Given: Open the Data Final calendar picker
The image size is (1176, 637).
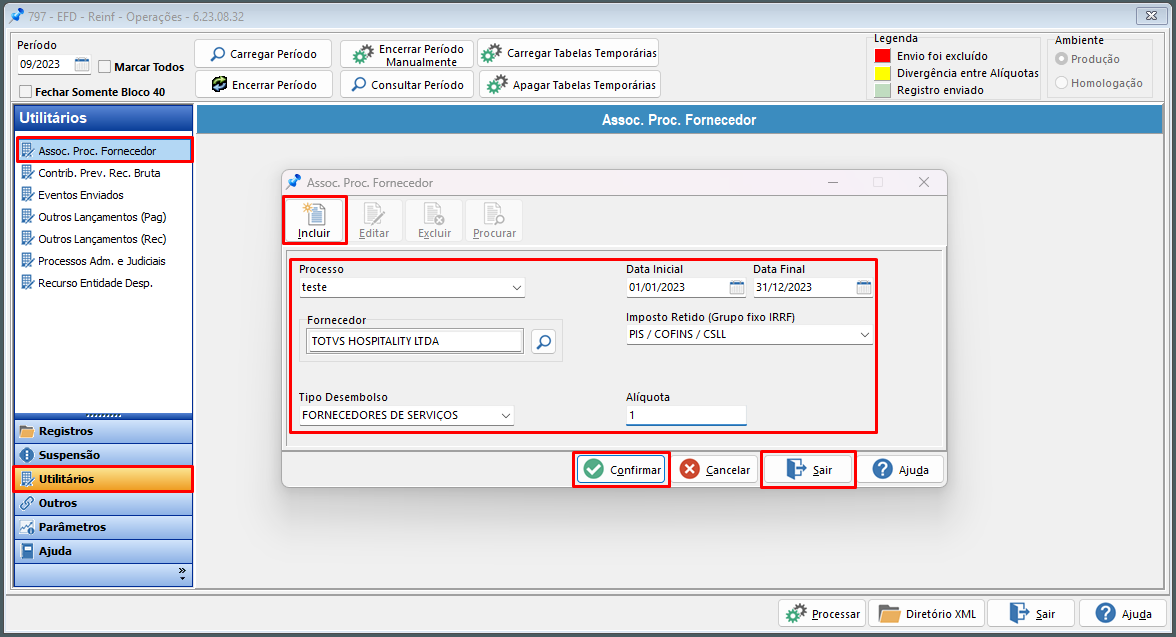Looking at the screenshot, I should 863,287.
